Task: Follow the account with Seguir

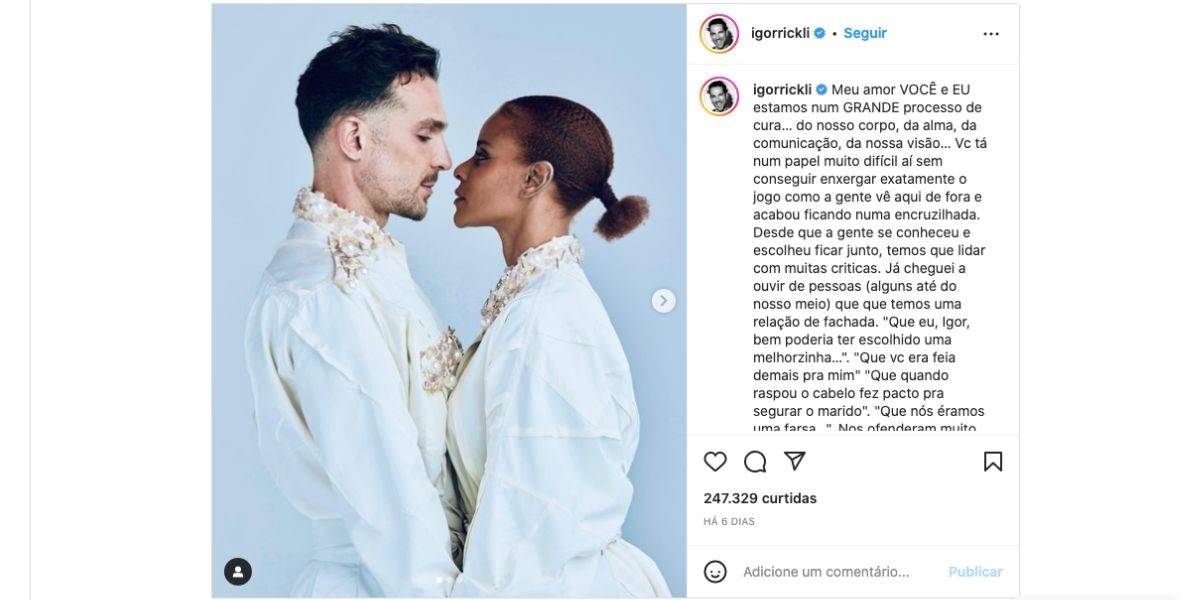Action: coord(865,33)
